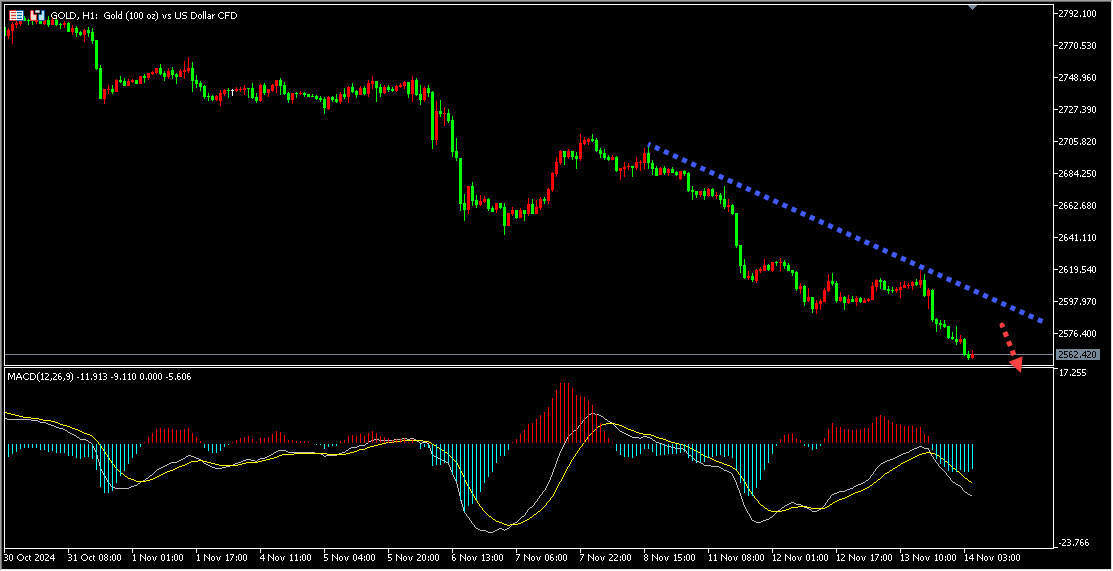Click the chart shift triangle marker
1113x571 pixels.
[x=972, y=7]
